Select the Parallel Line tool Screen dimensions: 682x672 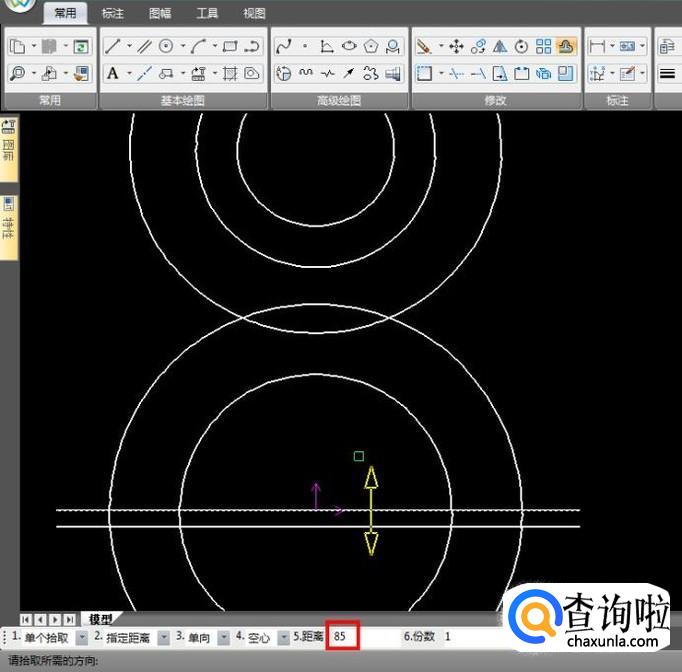point(143,46)
